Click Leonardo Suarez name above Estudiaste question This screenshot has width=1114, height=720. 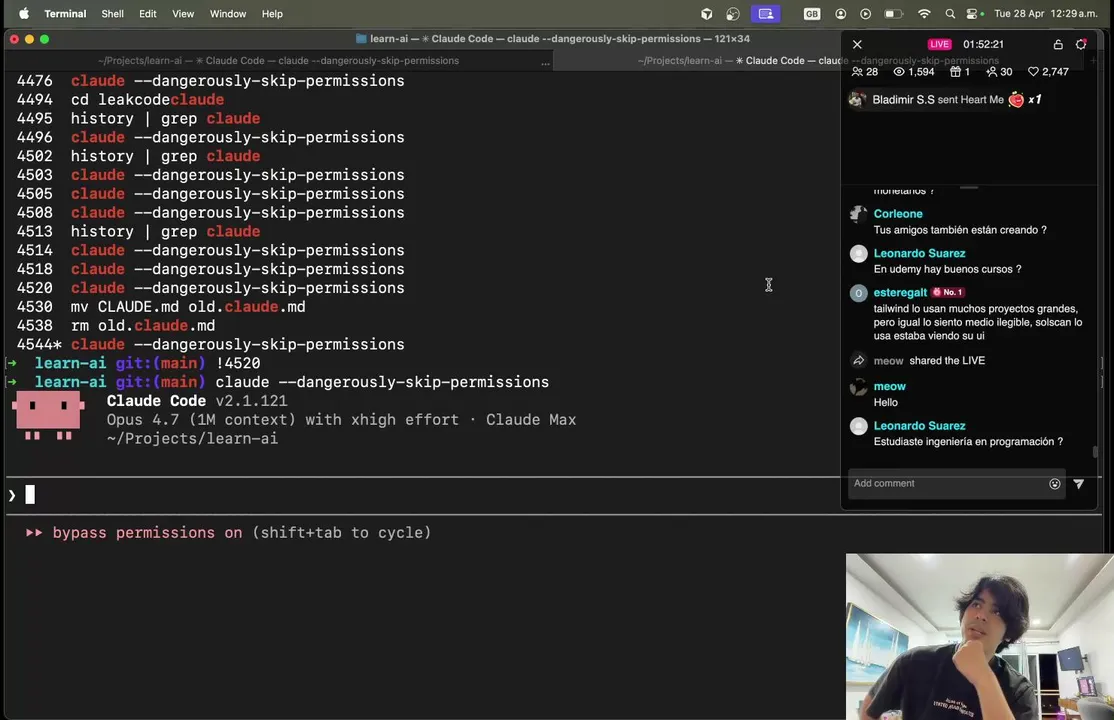pyautogui.click(x=919, y=426)
